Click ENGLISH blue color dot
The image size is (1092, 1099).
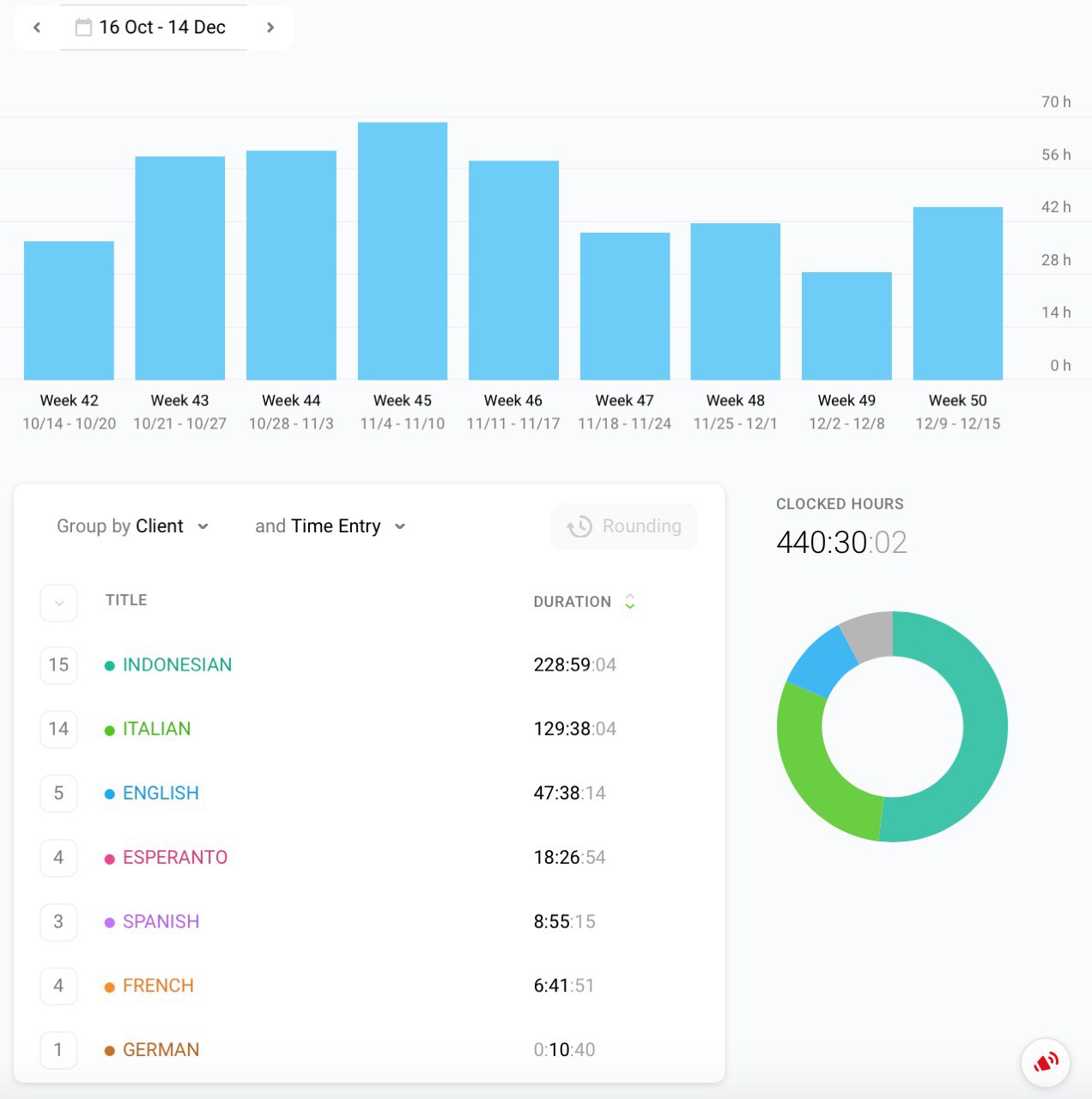(x=110, y=794)
